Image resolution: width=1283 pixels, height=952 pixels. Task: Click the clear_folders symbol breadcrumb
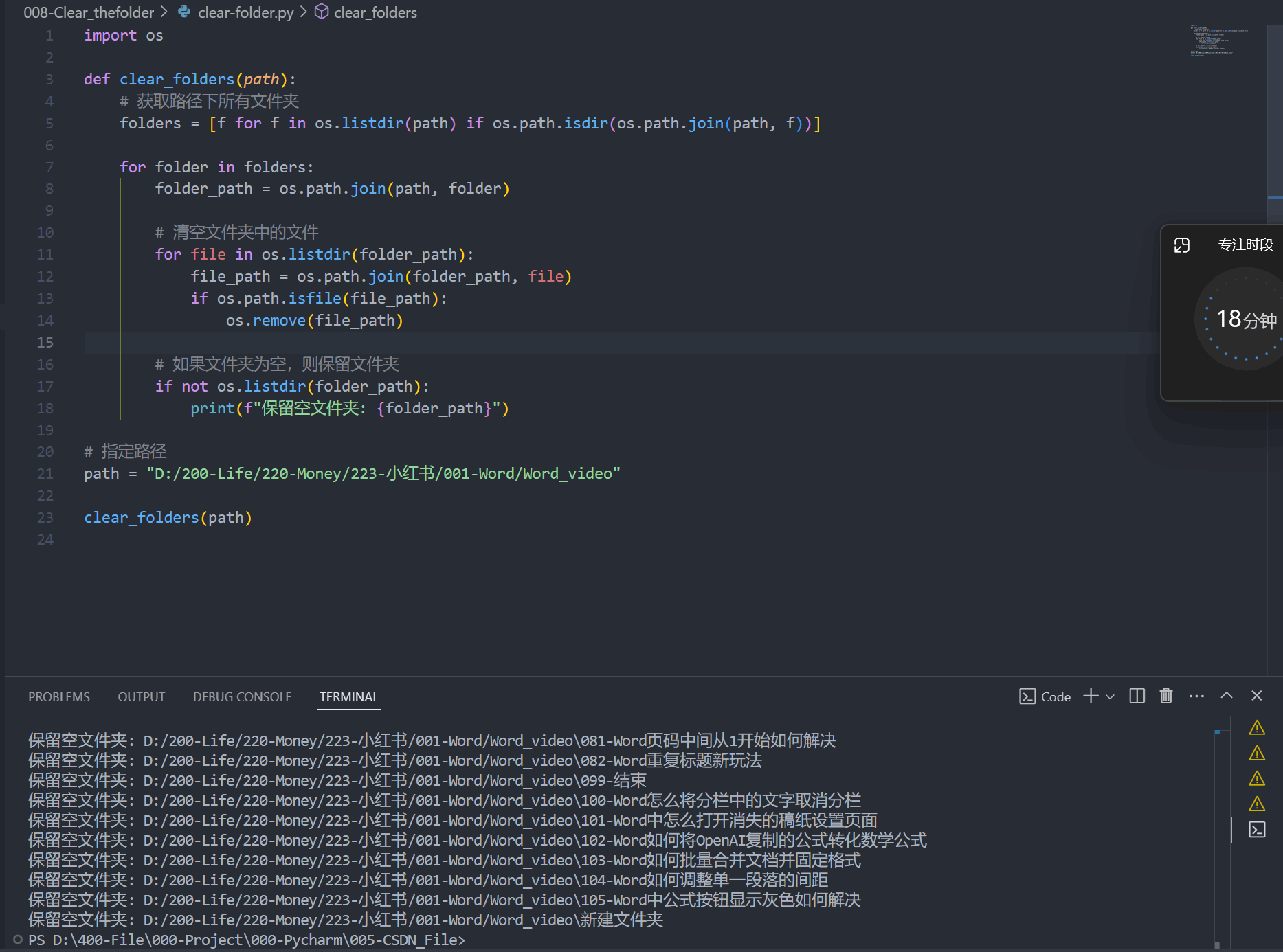pyautogui.click(x=375, y=12)
